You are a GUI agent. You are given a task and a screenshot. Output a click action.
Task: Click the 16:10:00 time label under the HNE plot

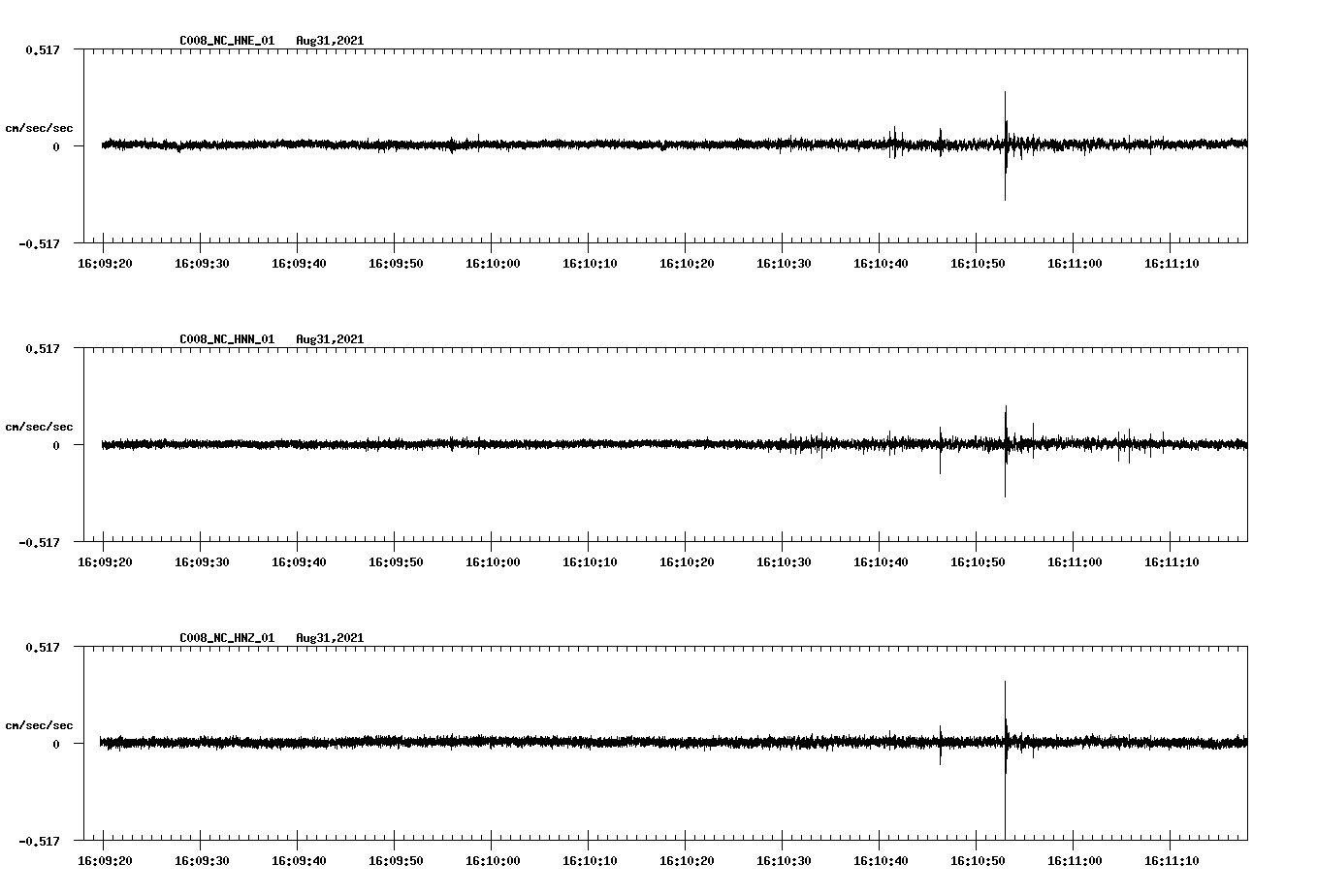click(x=493, y=264)
